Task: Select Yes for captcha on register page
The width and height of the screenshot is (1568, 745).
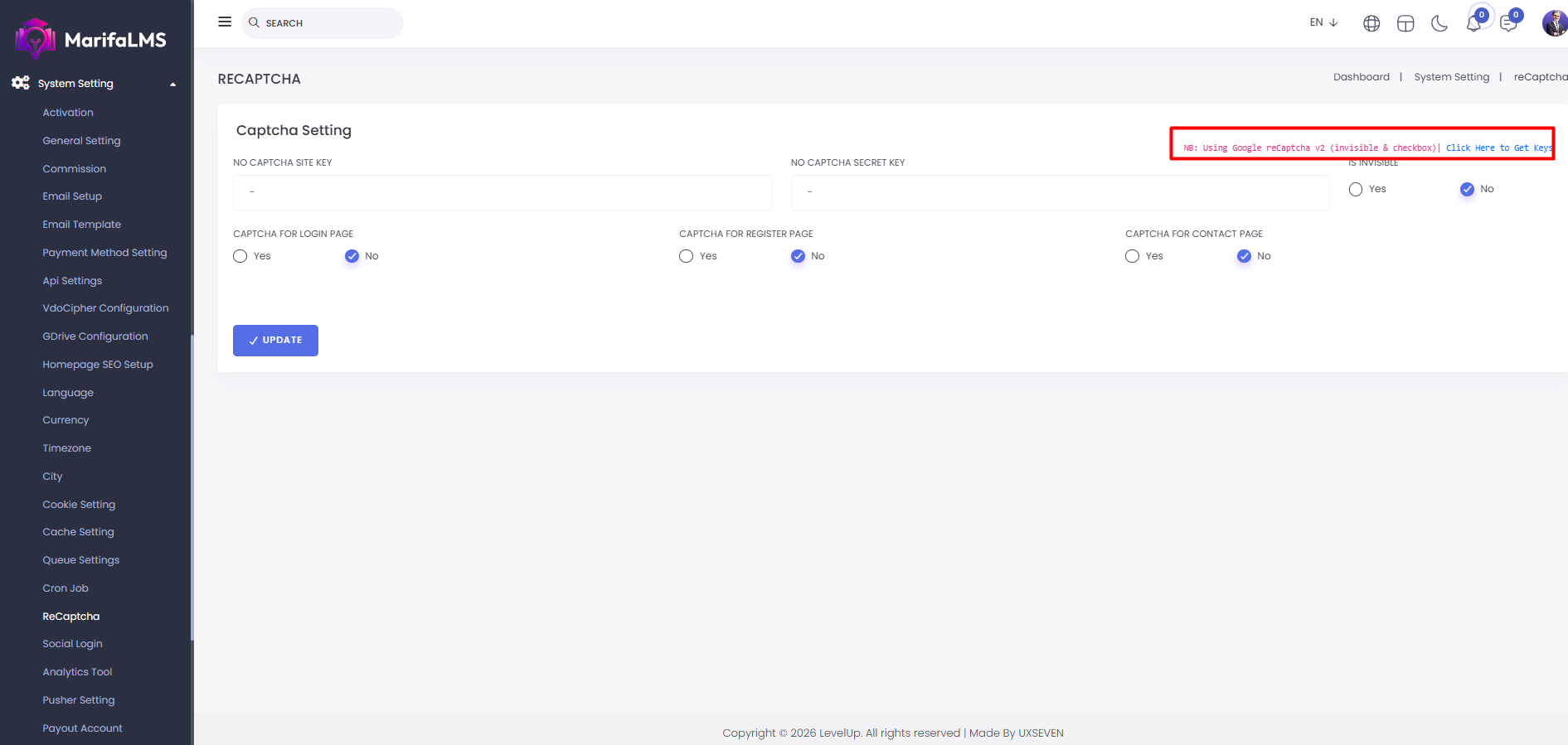Action: 687,256
